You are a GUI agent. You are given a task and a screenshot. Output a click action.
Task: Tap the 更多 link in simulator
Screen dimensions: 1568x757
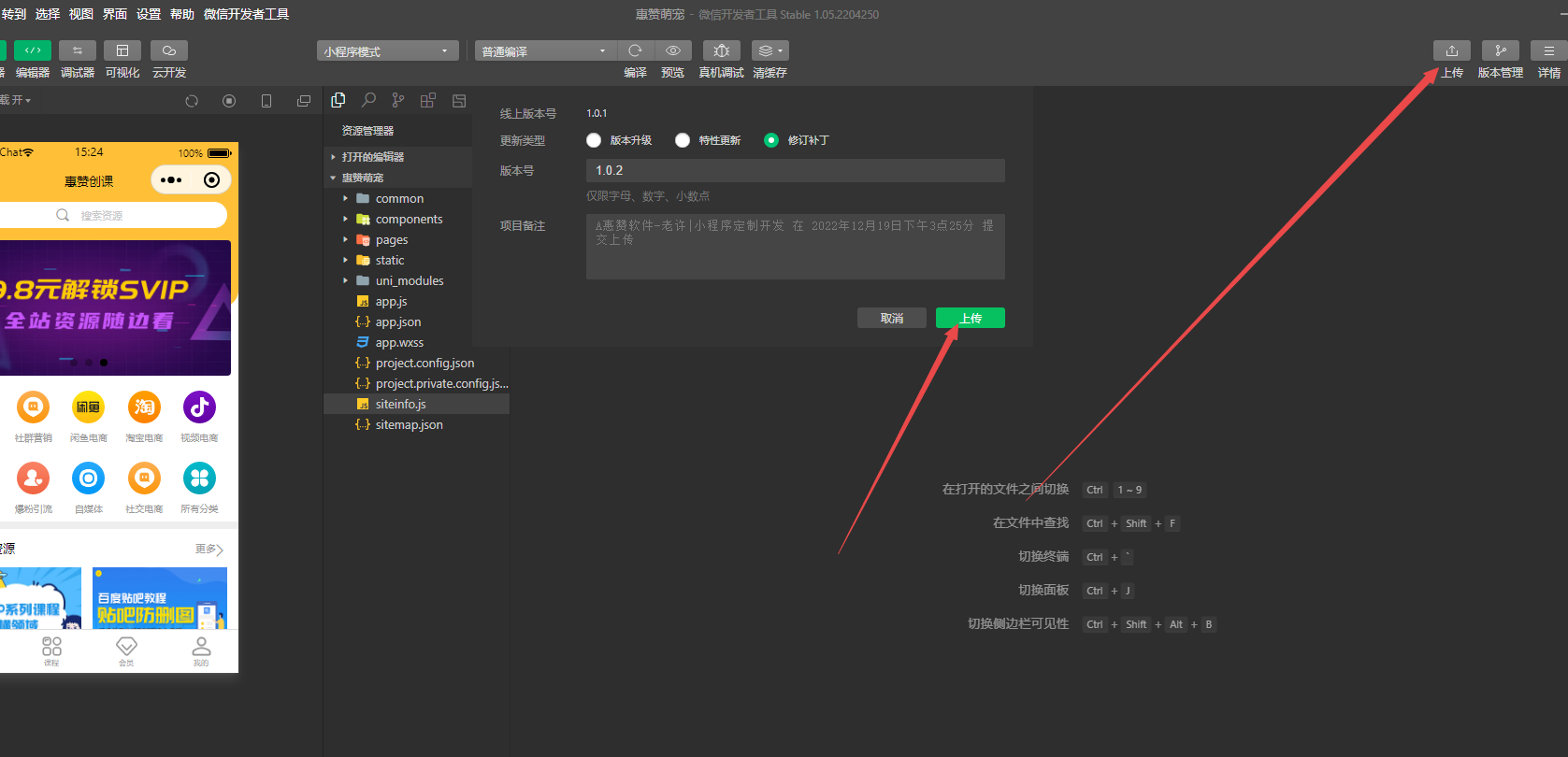click(x=209, y=549)
